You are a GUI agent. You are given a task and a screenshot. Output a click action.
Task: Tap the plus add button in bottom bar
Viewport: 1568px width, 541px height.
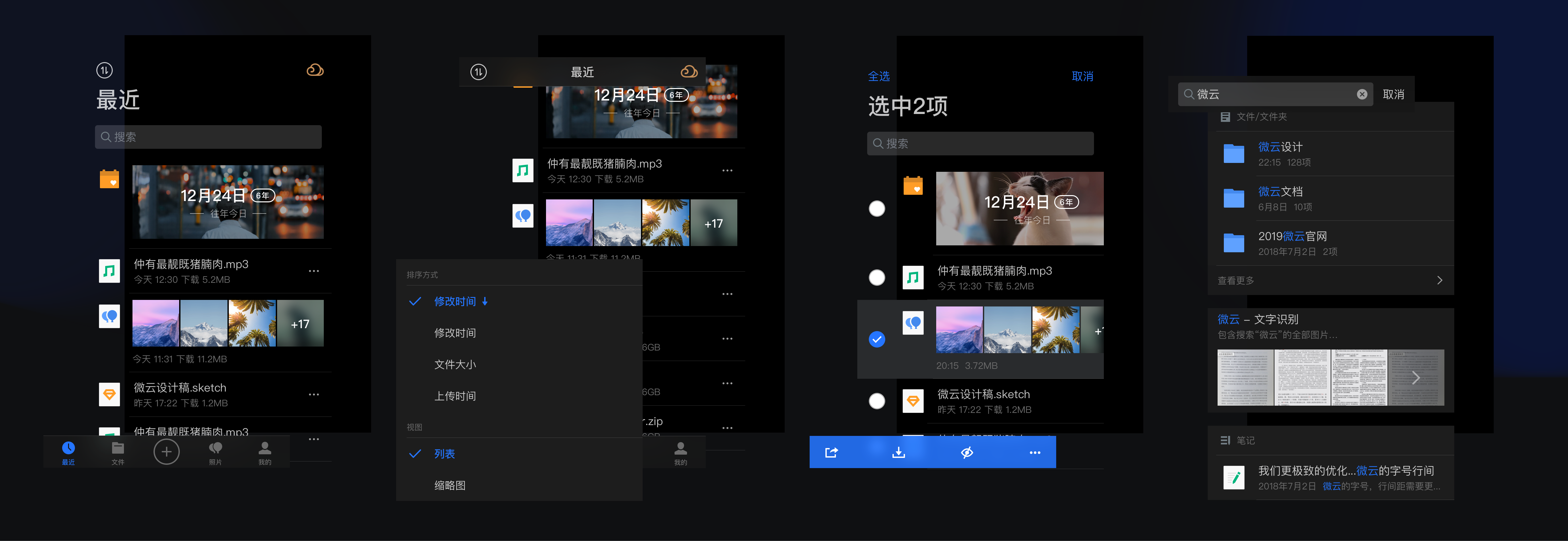click(x=166, y=452)
